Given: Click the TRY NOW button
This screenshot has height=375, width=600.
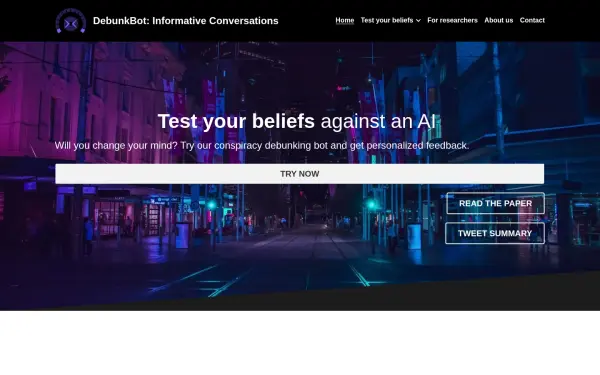Looking at the screenshot, I should pos(300,174).
